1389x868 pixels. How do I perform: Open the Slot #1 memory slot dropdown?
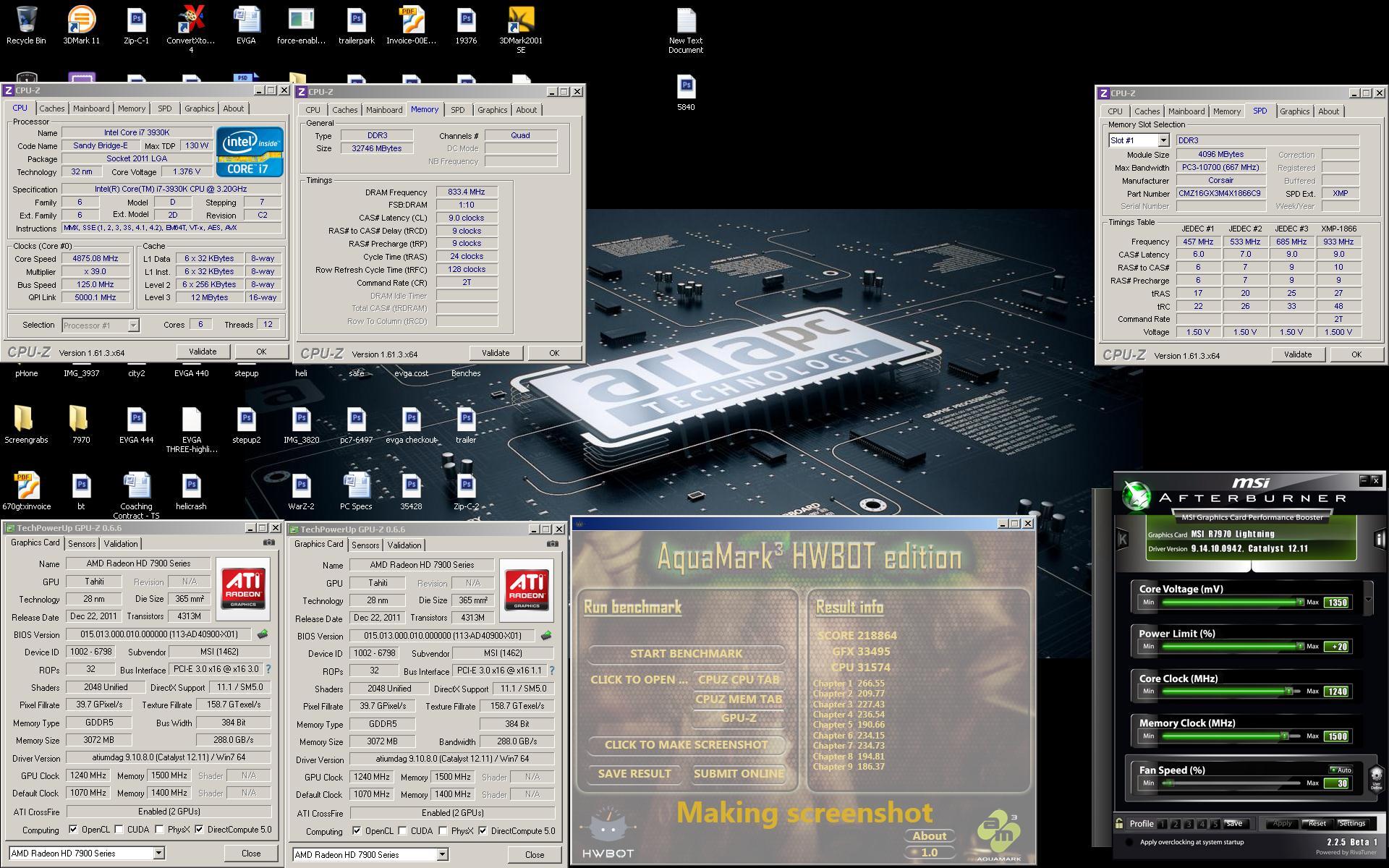pyautogui.click(x=1163, y=140)
